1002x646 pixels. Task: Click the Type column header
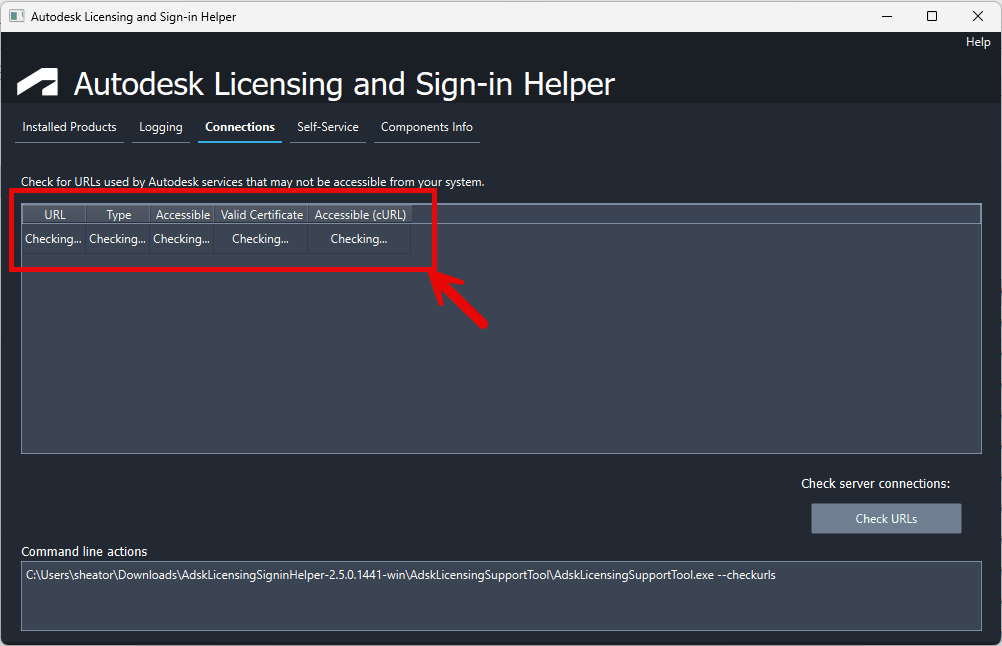pyautogui.click(x=118, y=215)
